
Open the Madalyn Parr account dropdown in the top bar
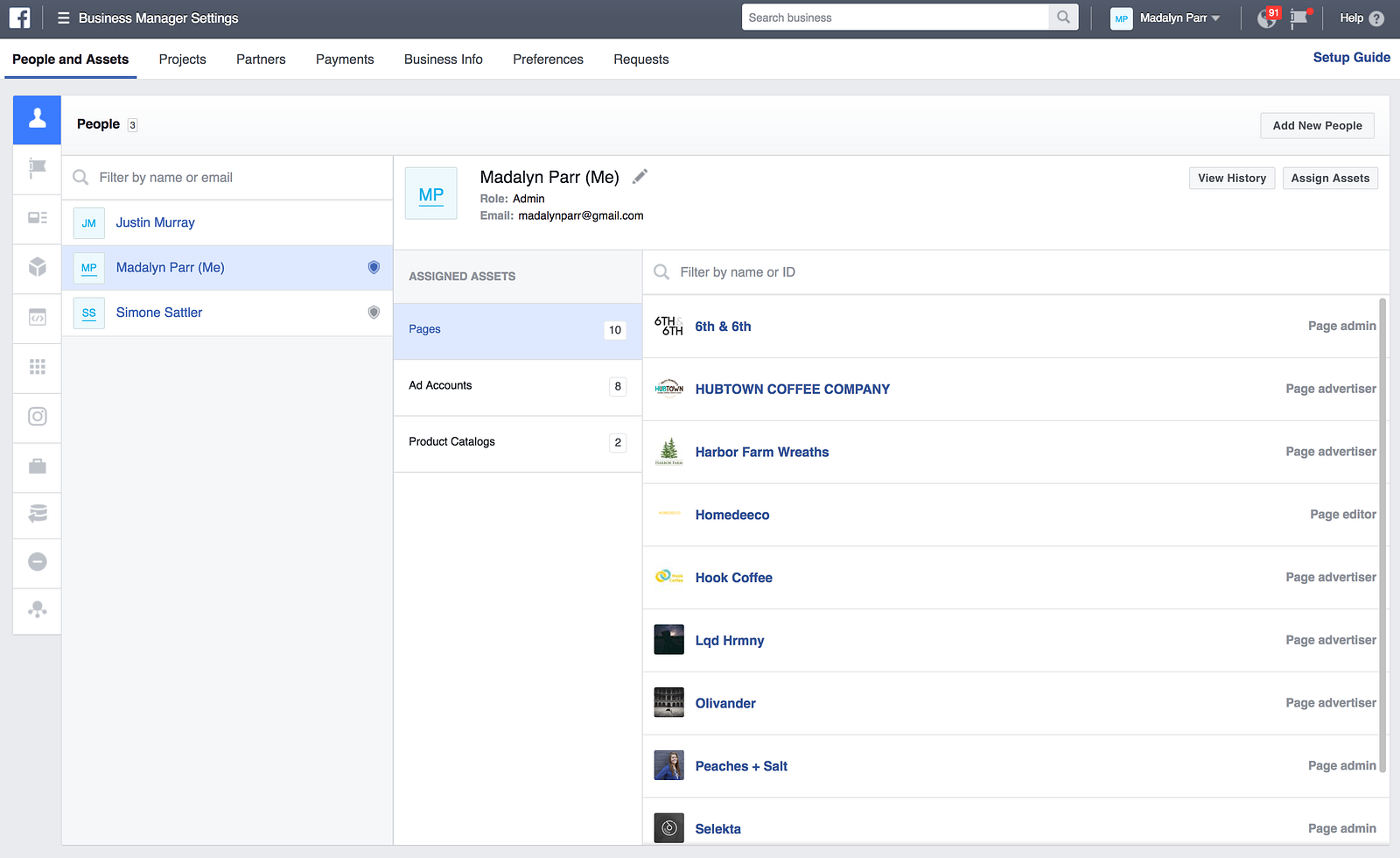tap(1165, 18)
